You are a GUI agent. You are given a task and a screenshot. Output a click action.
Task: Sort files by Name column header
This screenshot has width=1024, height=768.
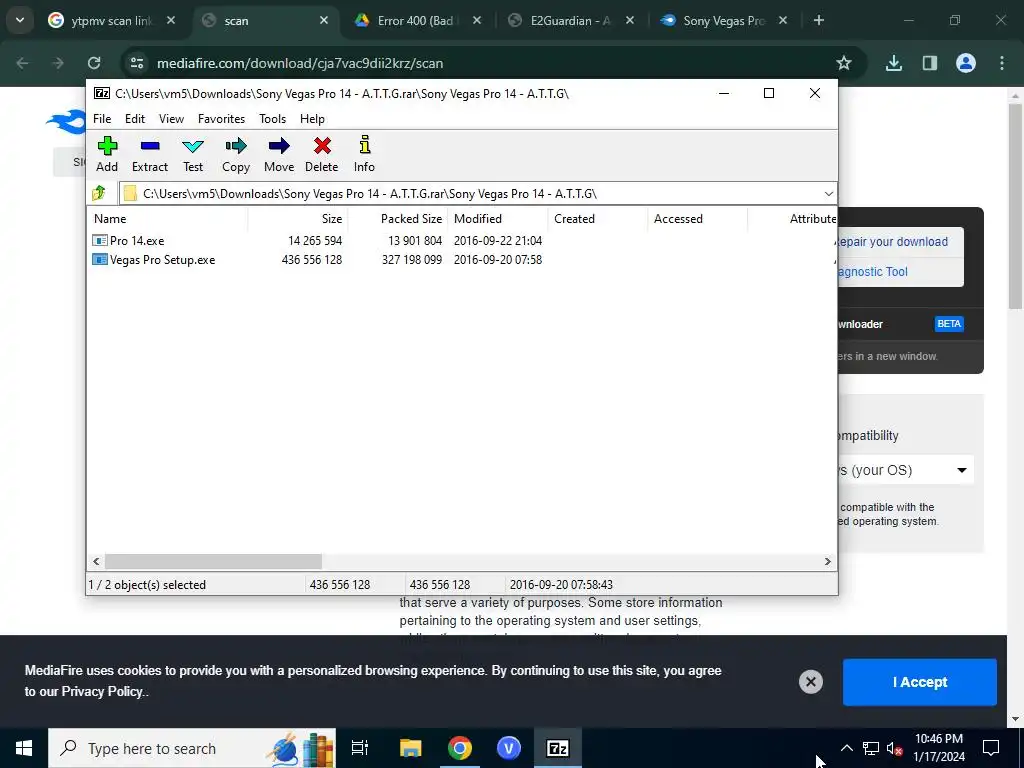pyautogui.click(x=167, y=219)
